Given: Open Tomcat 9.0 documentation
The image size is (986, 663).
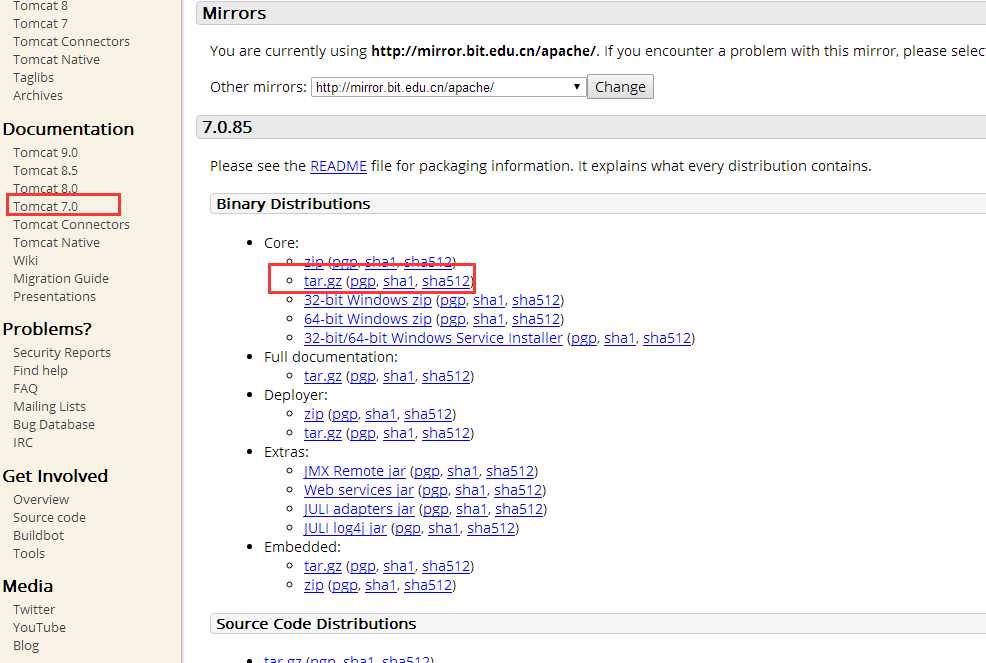Looking at the screenshot, I should [45, 153].
